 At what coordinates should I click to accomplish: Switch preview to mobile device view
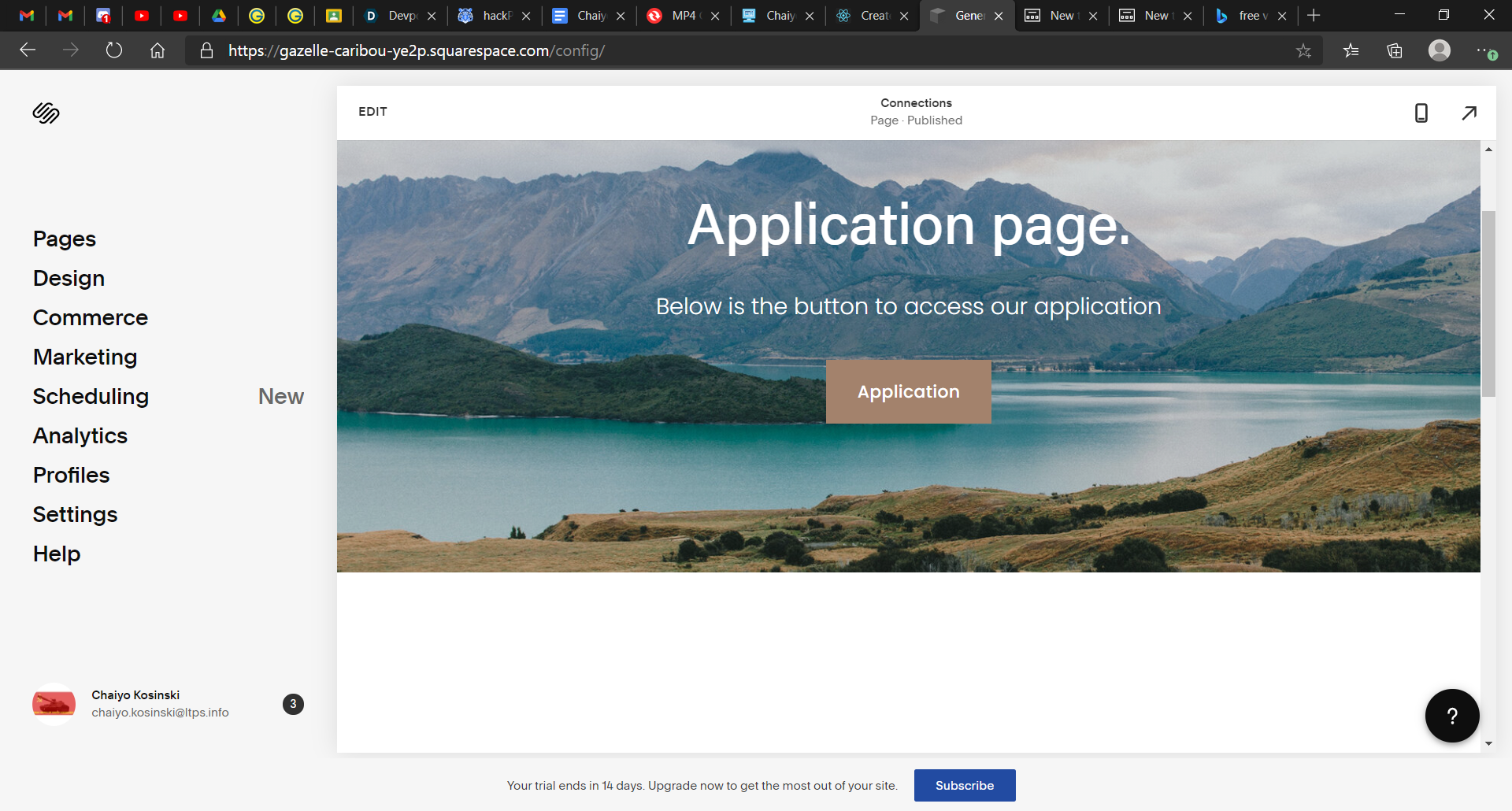tap(1421, 113)
